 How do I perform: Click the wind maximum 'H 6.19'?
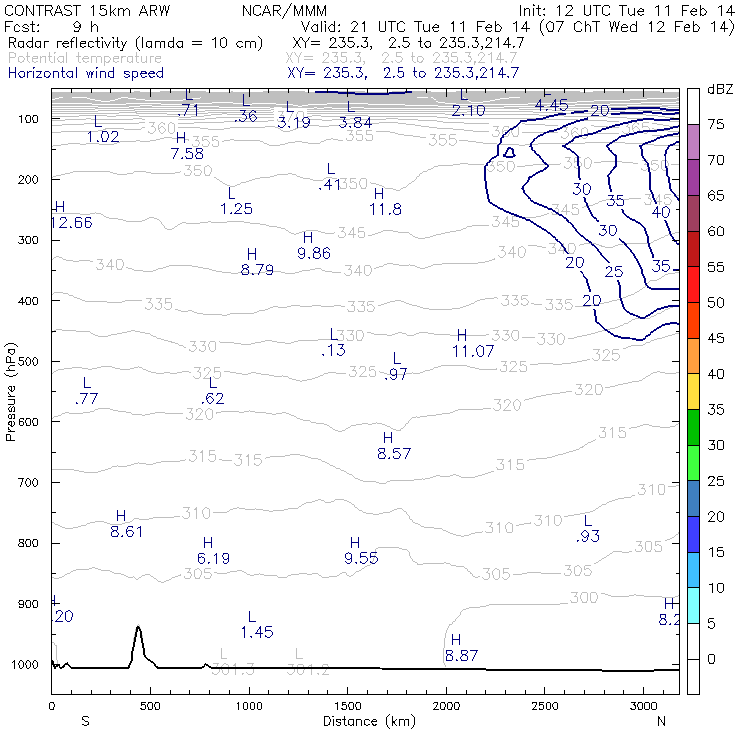coord(213,551)
